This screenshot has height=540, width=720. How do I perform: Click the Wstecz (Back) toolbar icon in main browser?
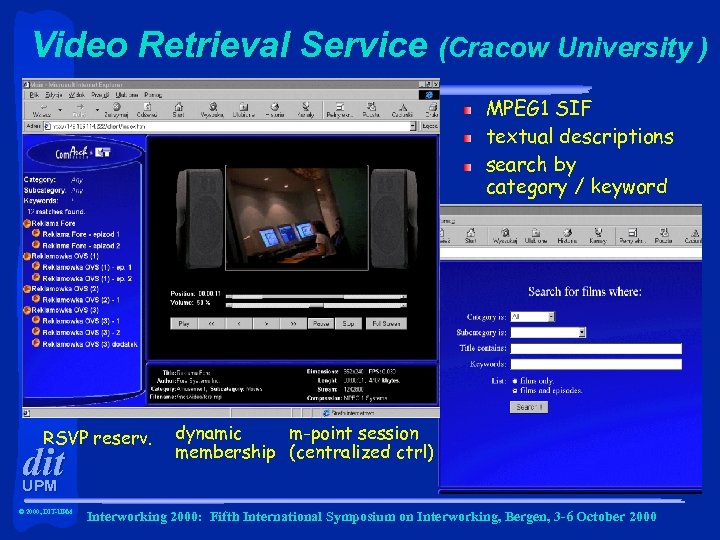pos(42,110)
